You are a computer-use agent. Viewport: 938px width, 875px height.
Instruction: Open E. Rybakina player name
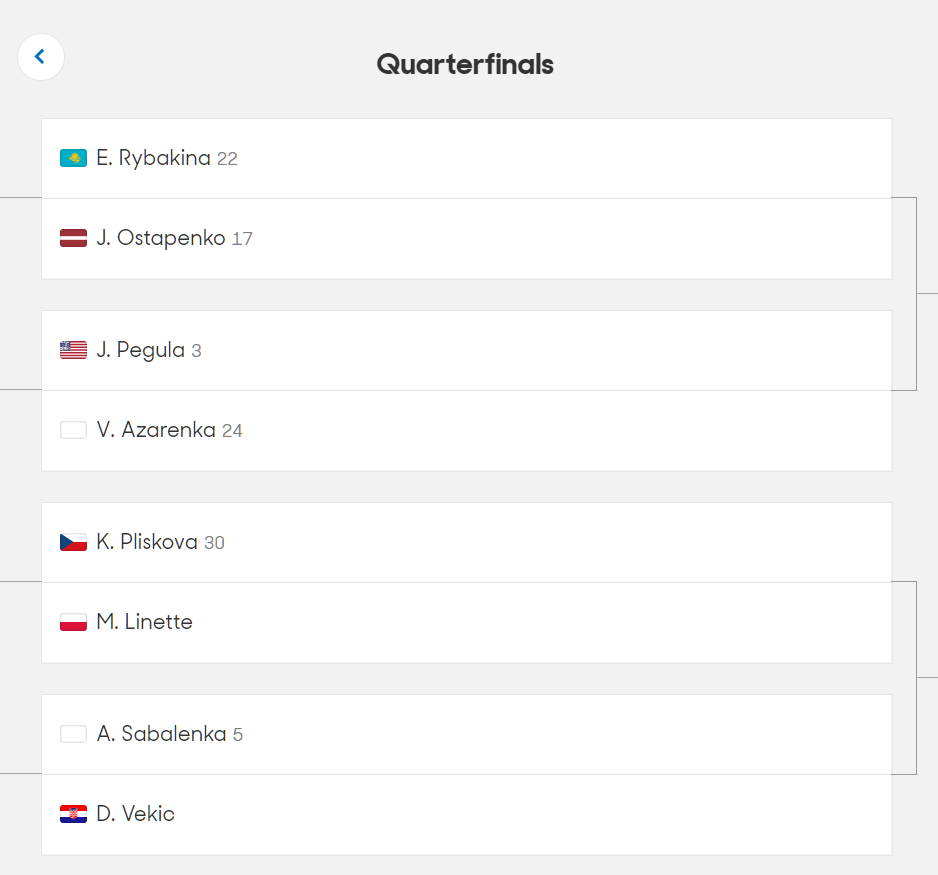153,158
